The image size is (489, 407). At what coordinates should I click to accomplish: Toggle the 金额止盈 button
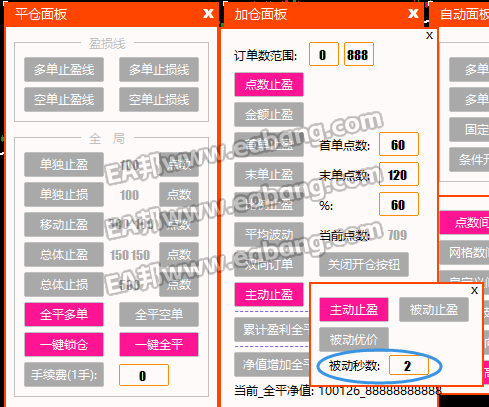pos(269,114)
